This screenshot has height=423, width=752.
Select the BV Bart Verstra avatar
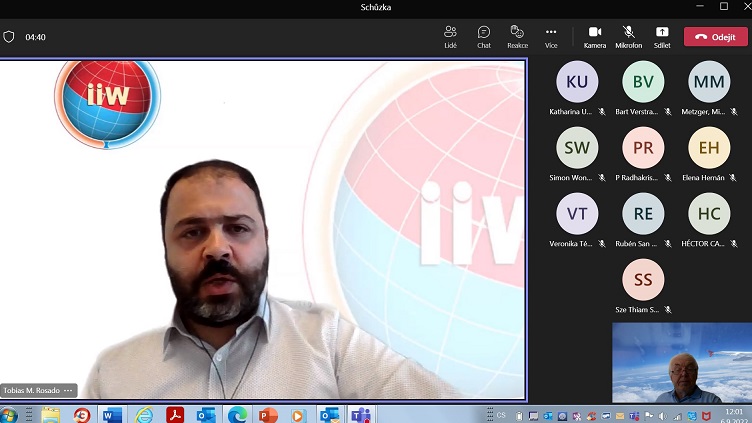click(x=643, y=82)
